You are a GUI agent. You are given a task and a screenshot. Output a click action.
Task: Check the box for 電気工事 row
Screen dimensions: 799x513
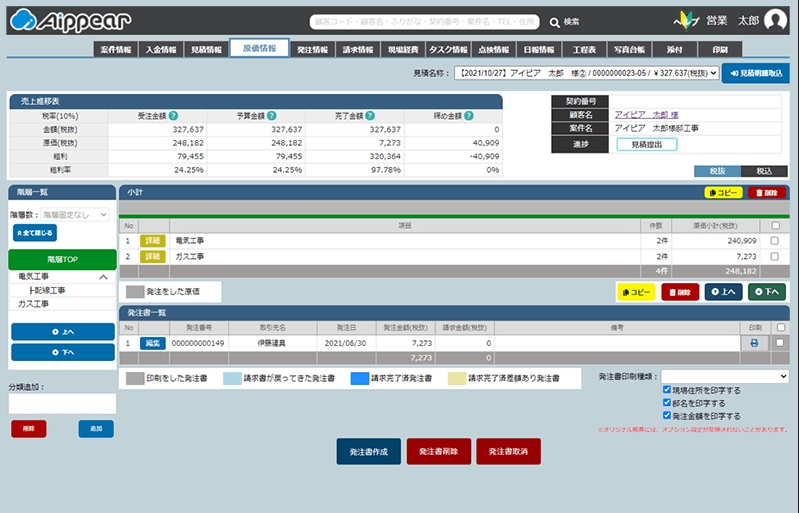(x=777, y=241)
